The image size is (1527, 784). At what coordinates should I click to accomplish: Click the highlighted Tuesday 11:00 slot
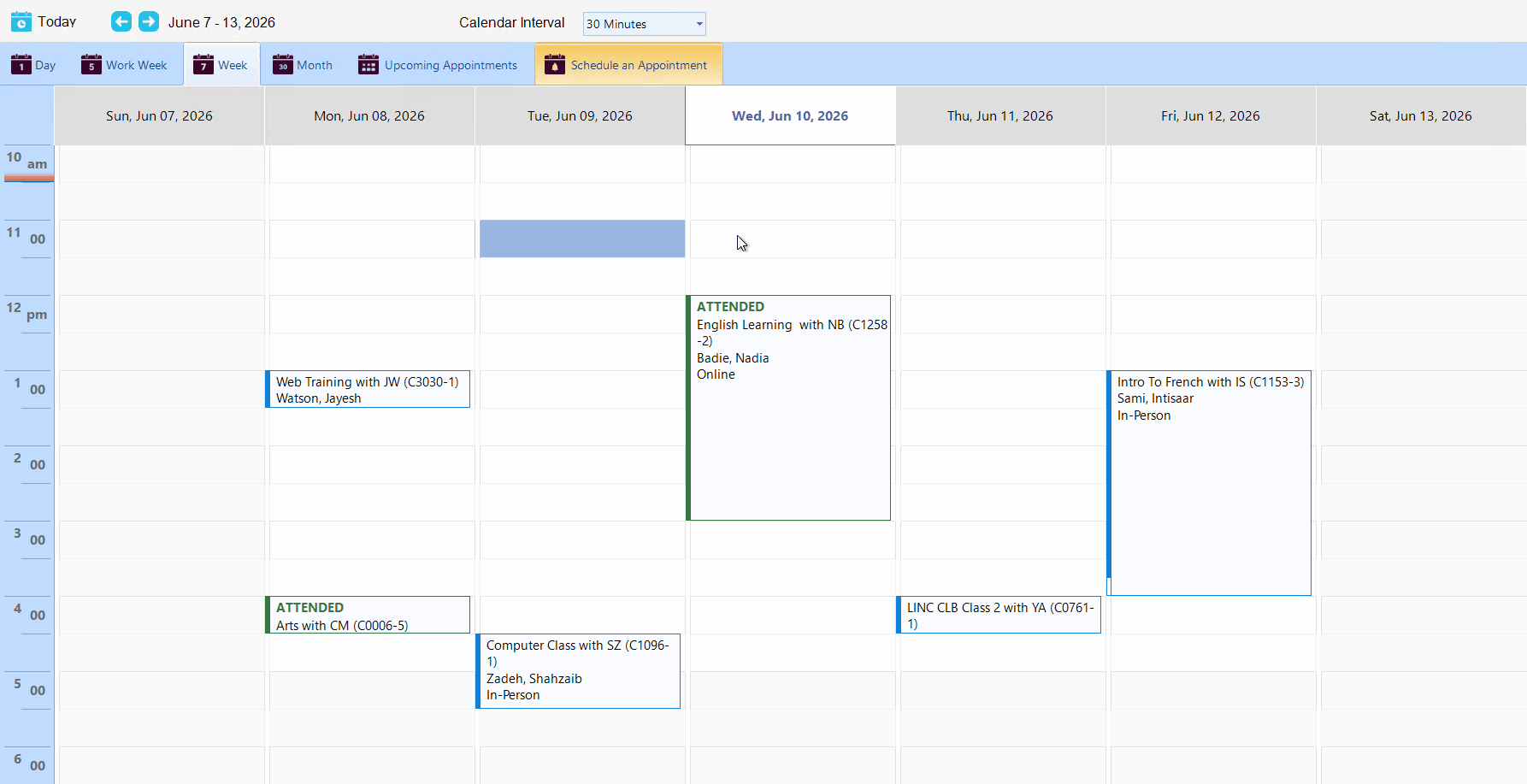582,239
